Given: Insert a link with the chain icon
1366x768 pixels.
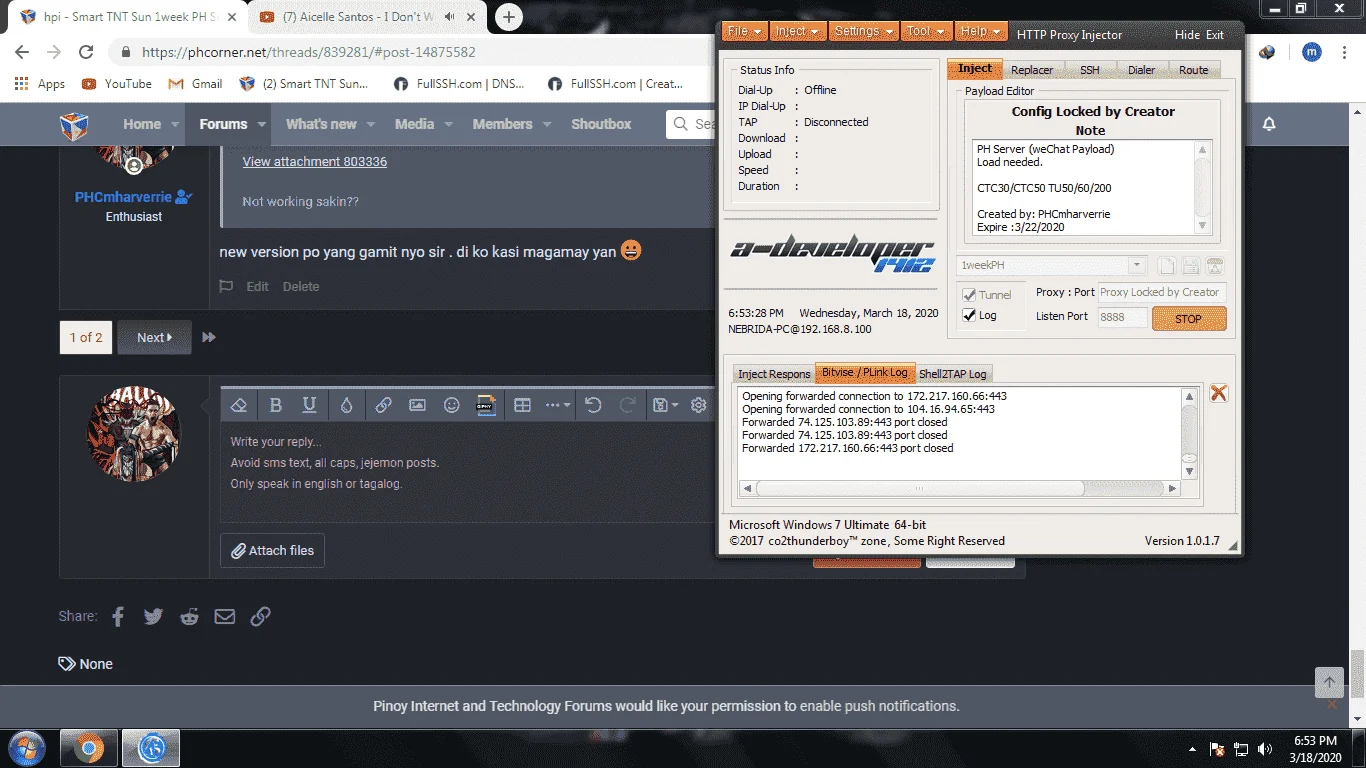Looking at the screenshot, I should click(383, 405).
